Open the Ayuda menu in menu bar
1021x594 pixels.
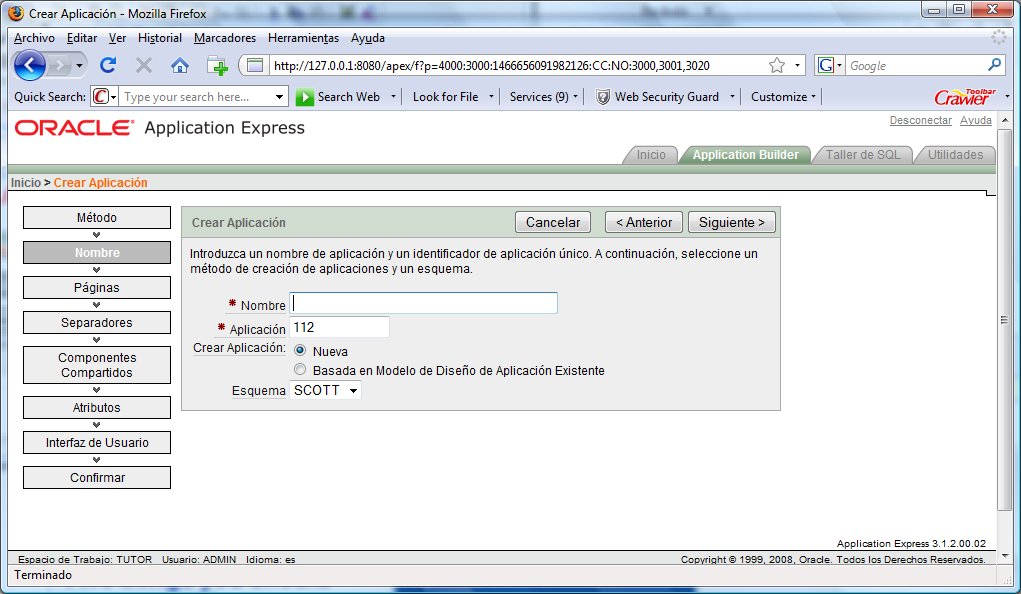pyautogui.click(x=368, y=38)
